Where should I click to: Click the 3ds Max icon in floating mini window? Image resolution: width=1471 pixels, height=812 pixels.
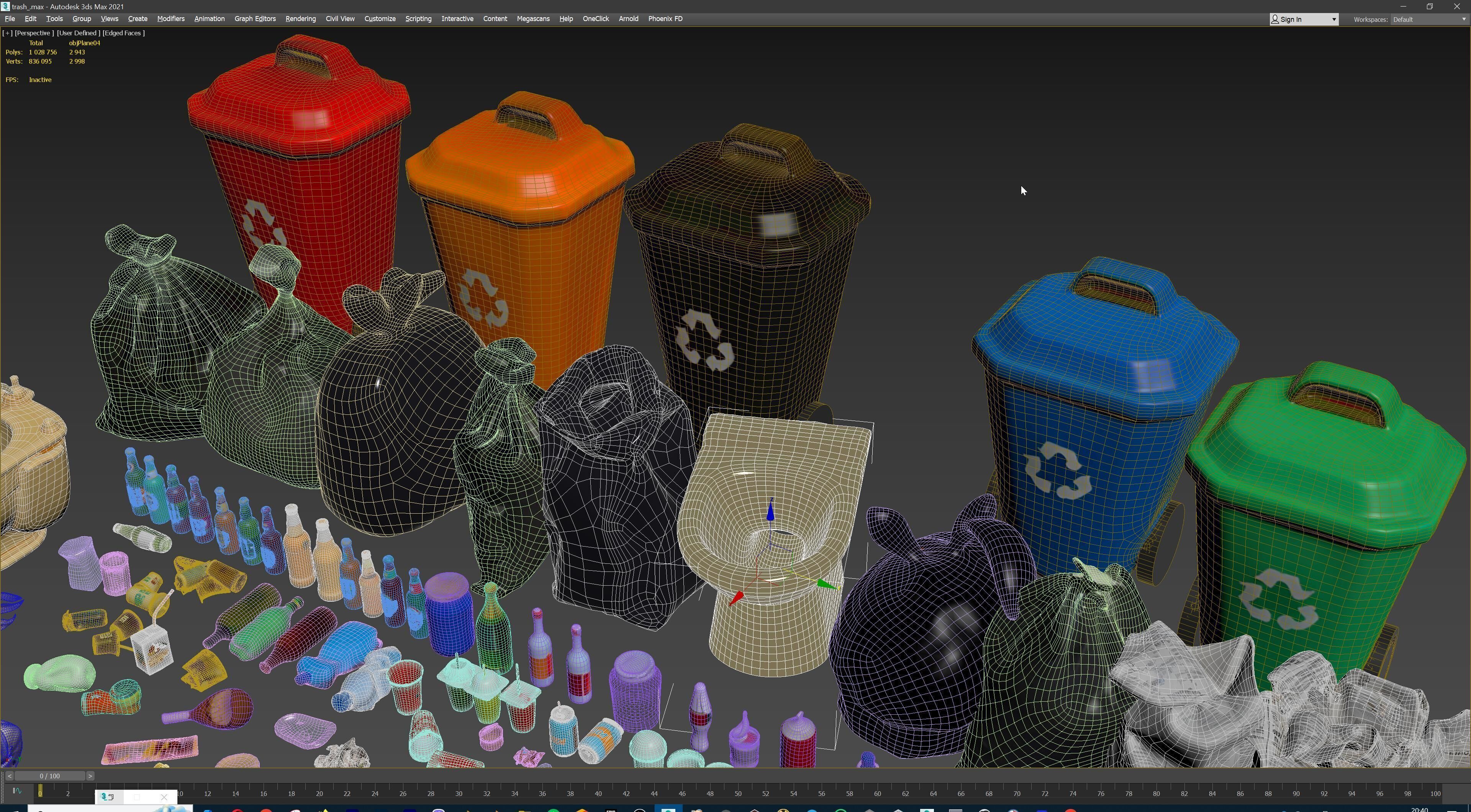105,797
